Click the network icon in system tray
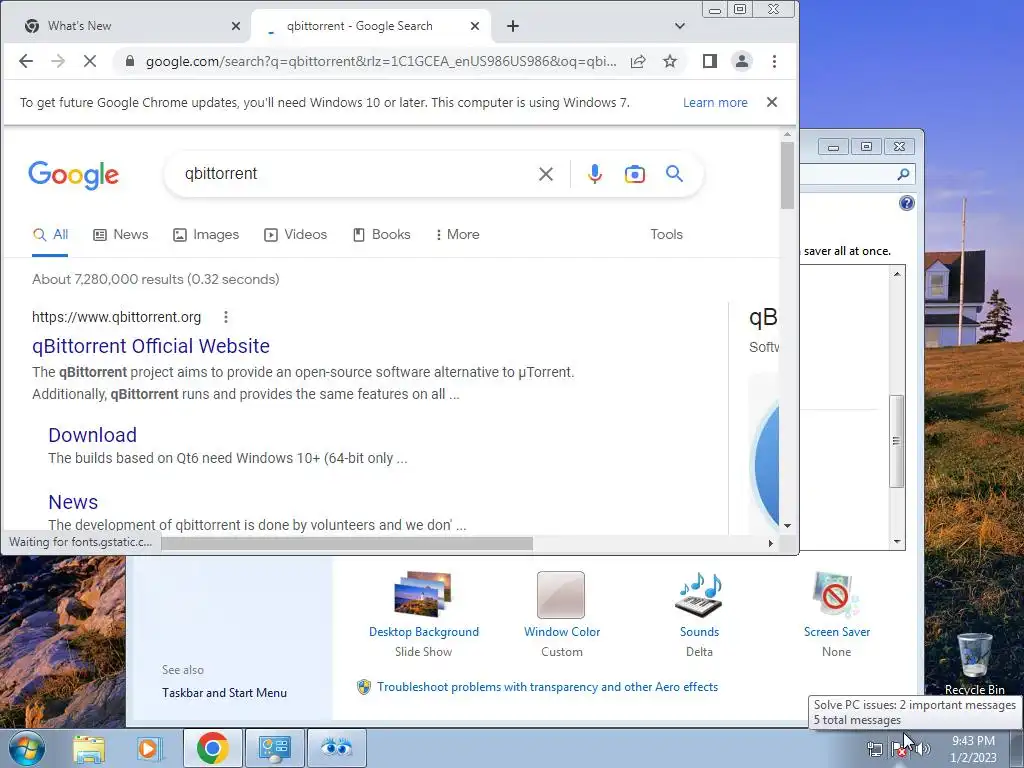Viewport: 1024px width, 768px height. [874, 748]
